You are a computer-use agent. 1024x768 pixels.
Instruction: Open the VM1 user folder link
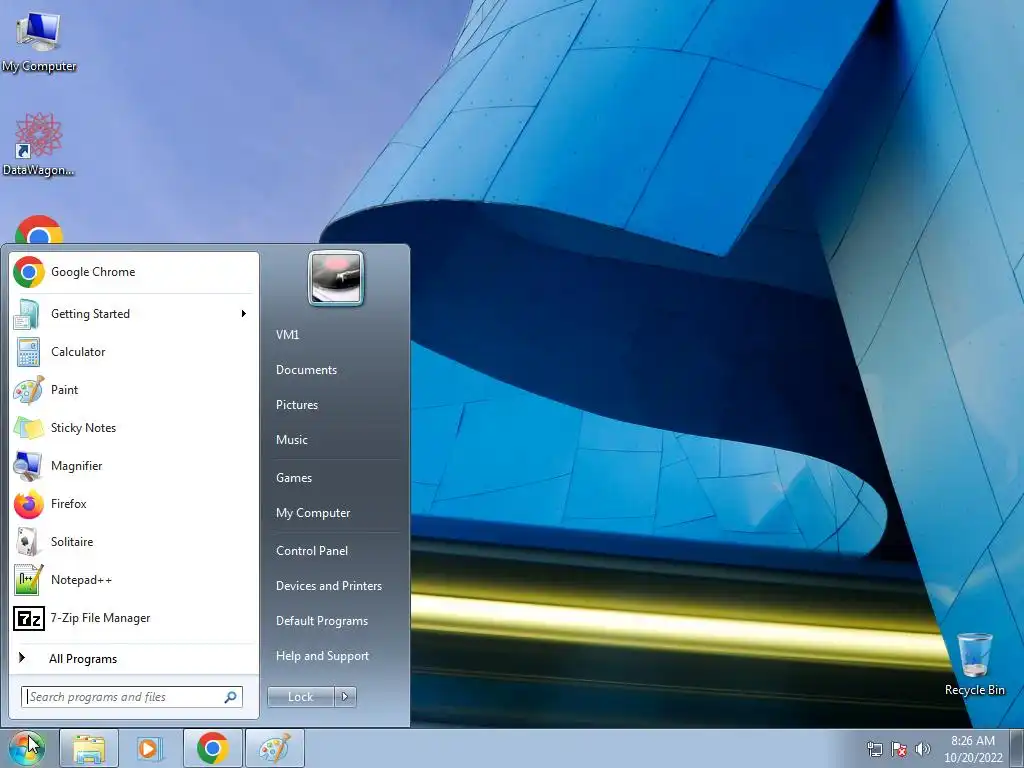click(287, 335)
